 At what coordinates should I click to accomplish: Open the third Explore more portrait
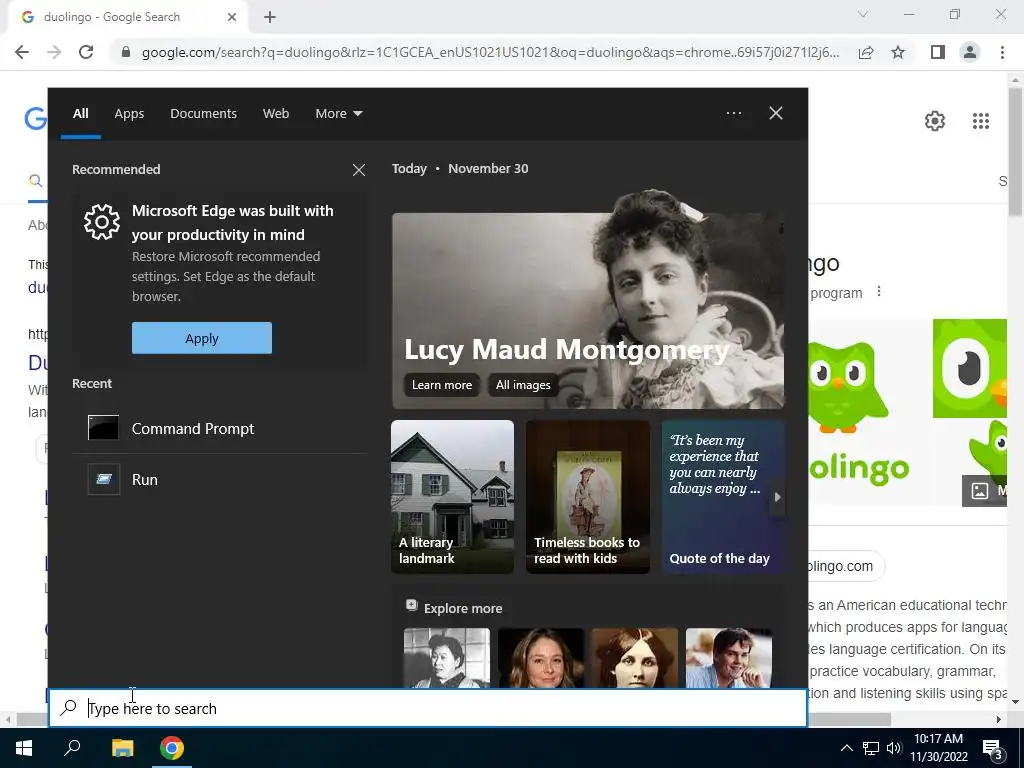635,658
